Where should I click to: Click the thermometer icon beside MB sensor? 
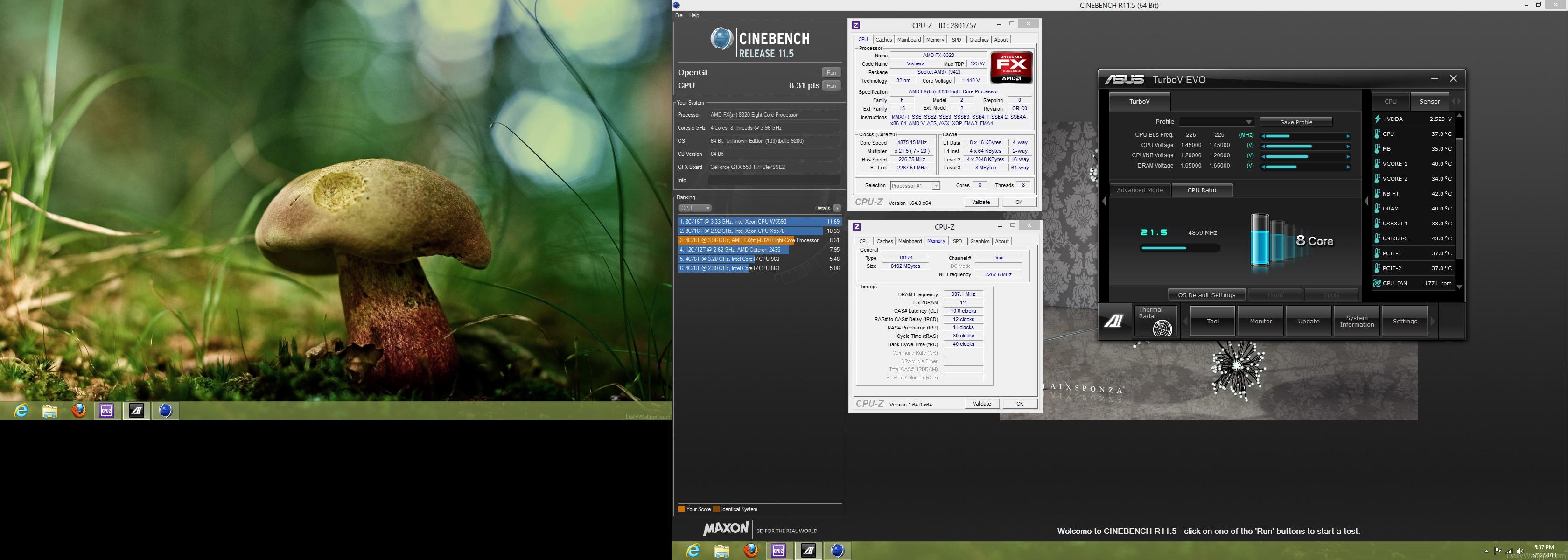(1377, 148)
